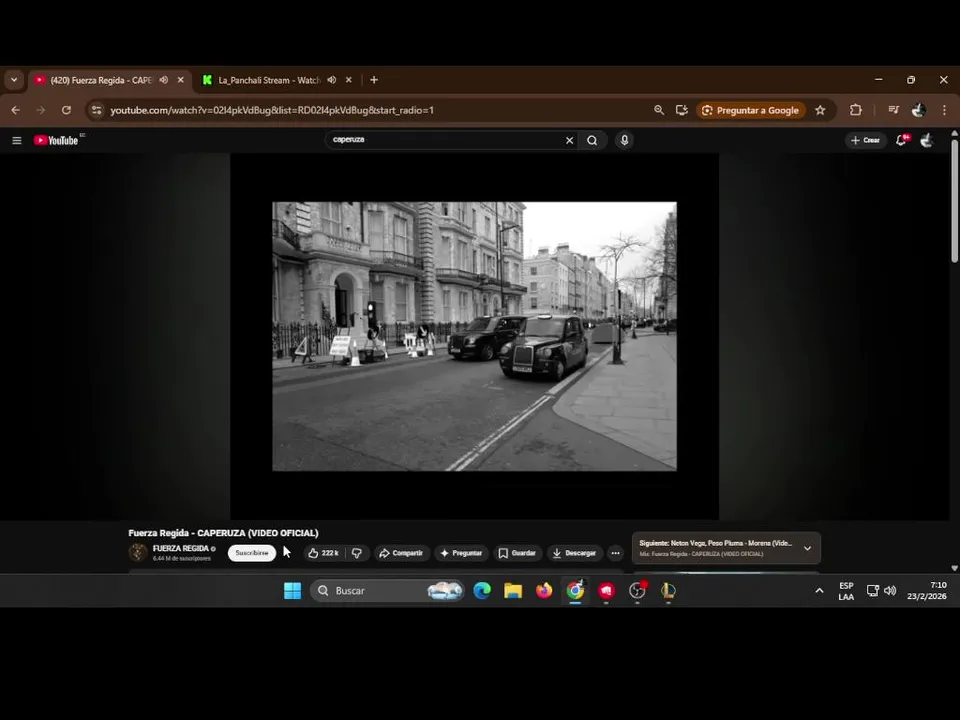Go to the YouTube home logo
960x720 pixels.
point(56,140)
